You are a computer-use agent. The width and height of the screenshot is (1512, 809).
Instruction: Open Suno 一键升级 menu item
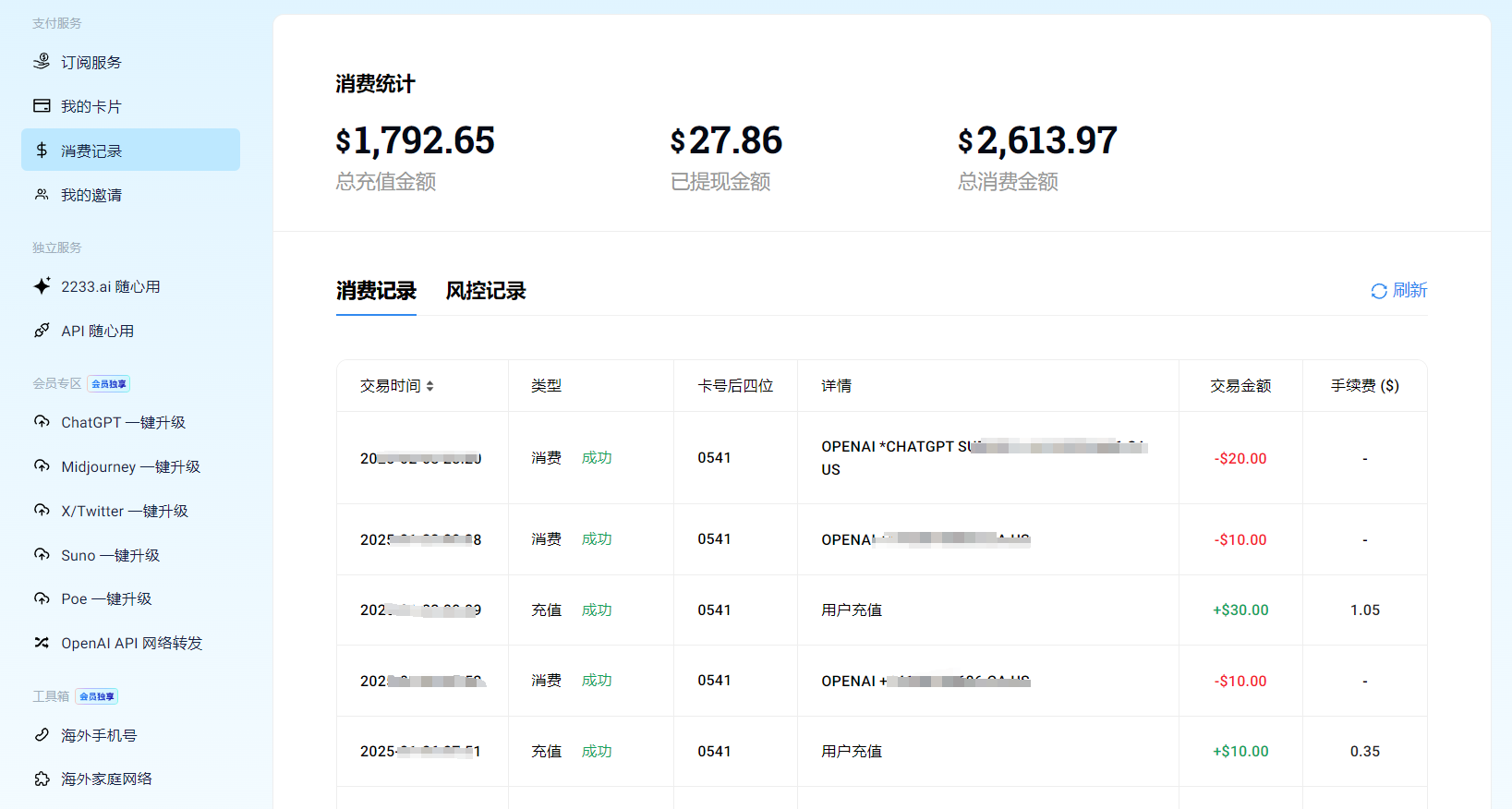110,555
